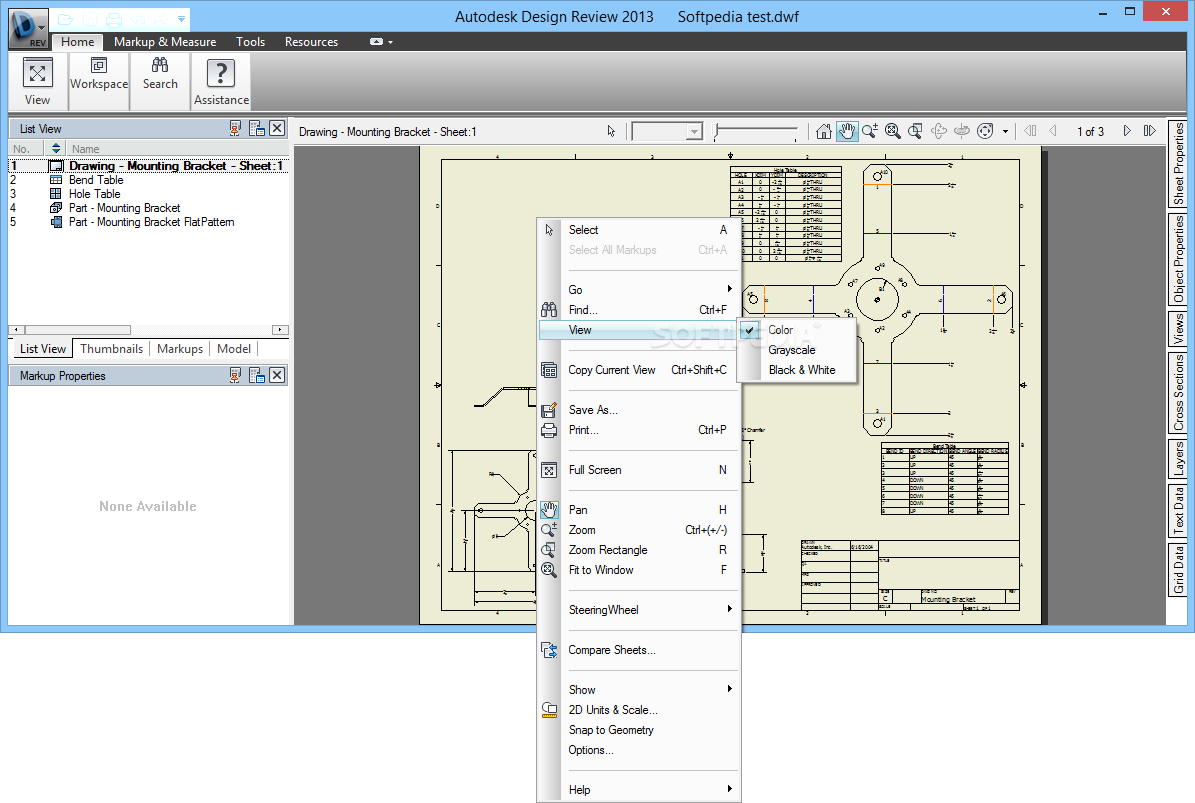Viewport: 1195px width, 803px height.
Task: Switch to the Markups tab
Action: (x=180, y=349)
